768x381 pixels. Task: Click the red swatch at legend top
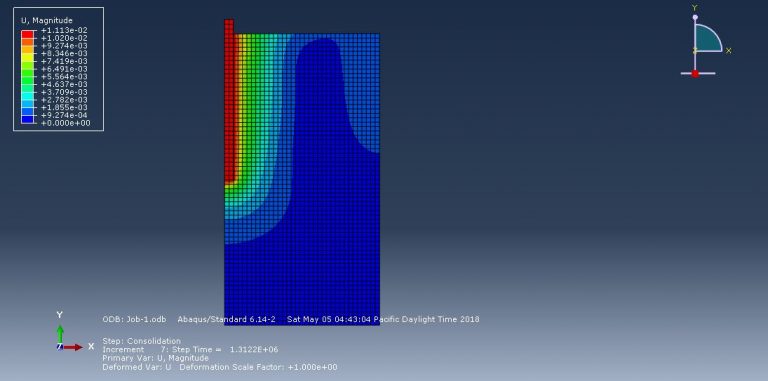27,34
